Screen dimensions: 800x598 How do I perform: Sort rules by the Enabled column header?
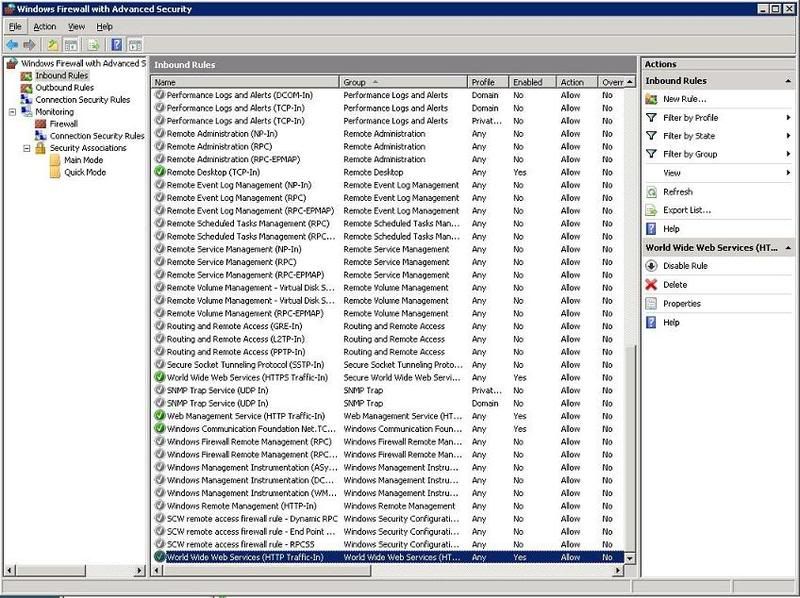(x=533, y=82)
